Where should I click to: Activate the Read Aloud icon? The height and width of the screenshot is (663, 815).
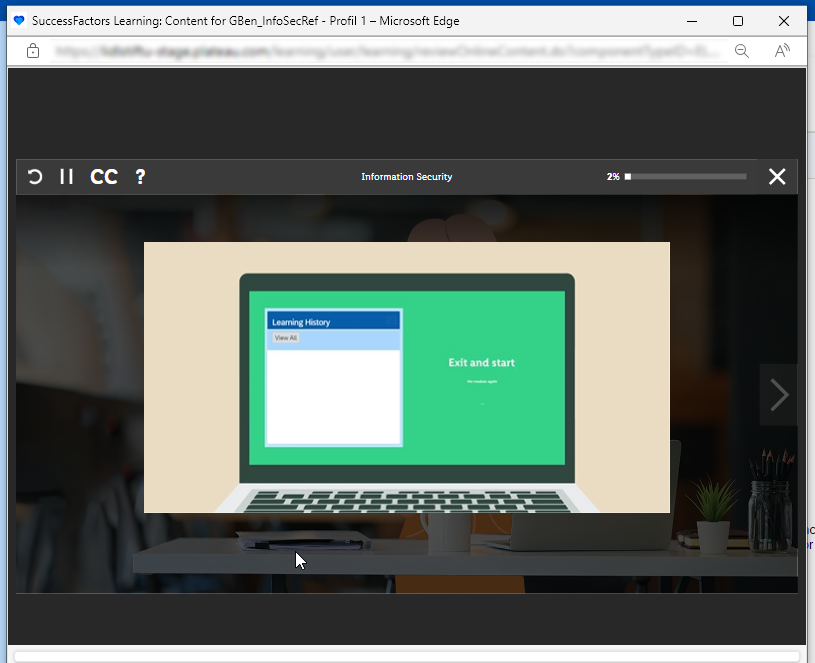click(782, 51)
